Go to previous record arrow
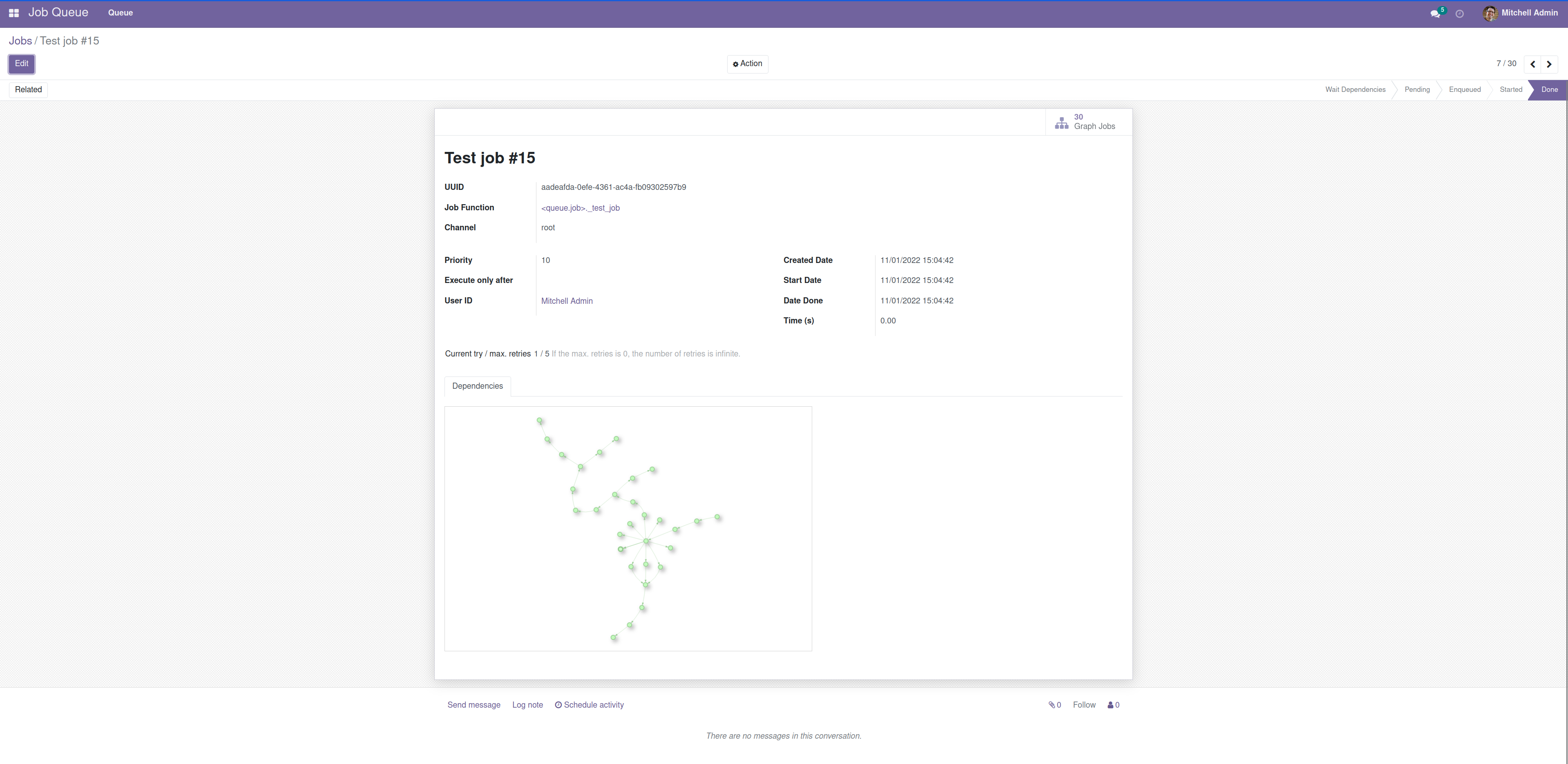This screenshot has height=764, width=1568. tap(1532, 64)
